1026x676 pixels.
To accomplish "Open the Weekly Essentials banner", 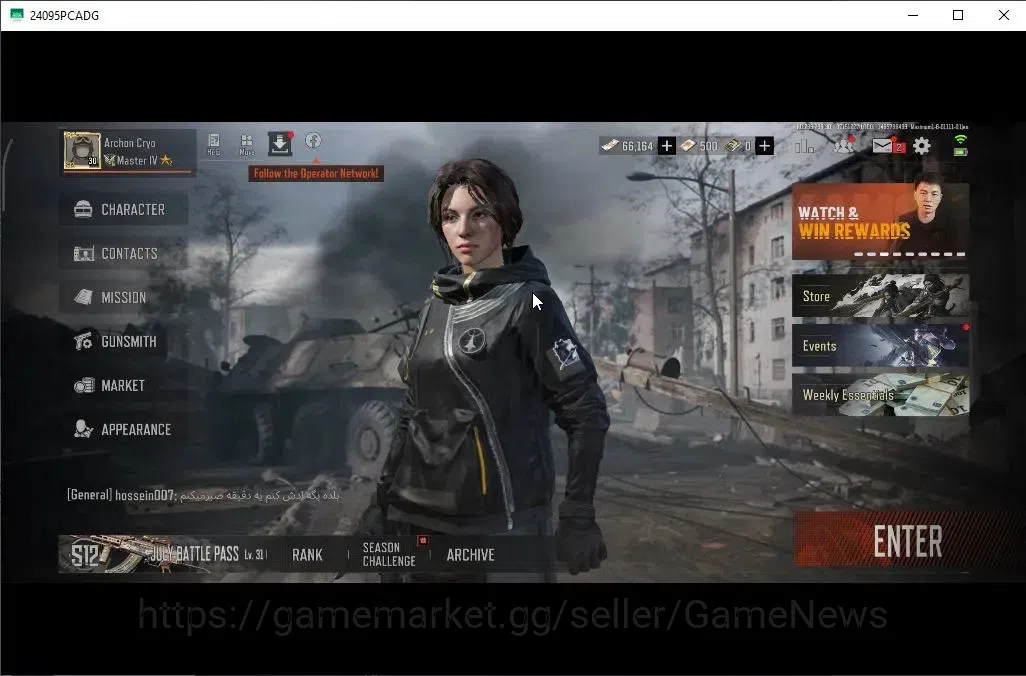I will (881, 395).
